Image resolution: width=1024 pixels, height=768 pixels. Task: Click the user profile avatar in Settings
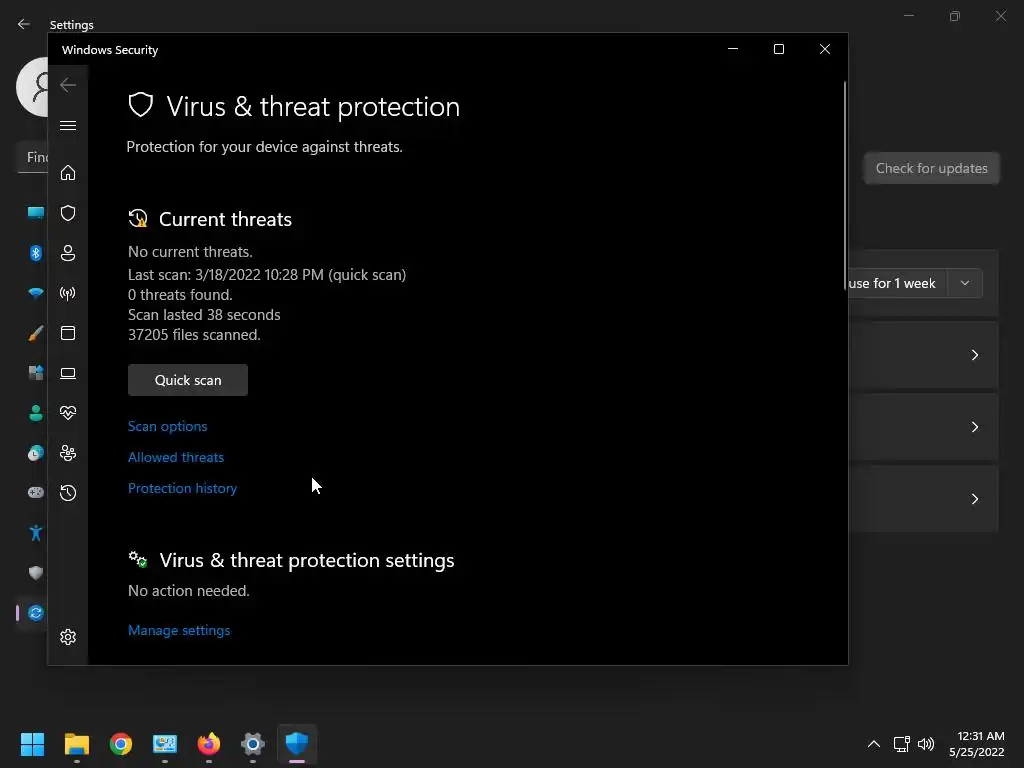tap(32, 86)
